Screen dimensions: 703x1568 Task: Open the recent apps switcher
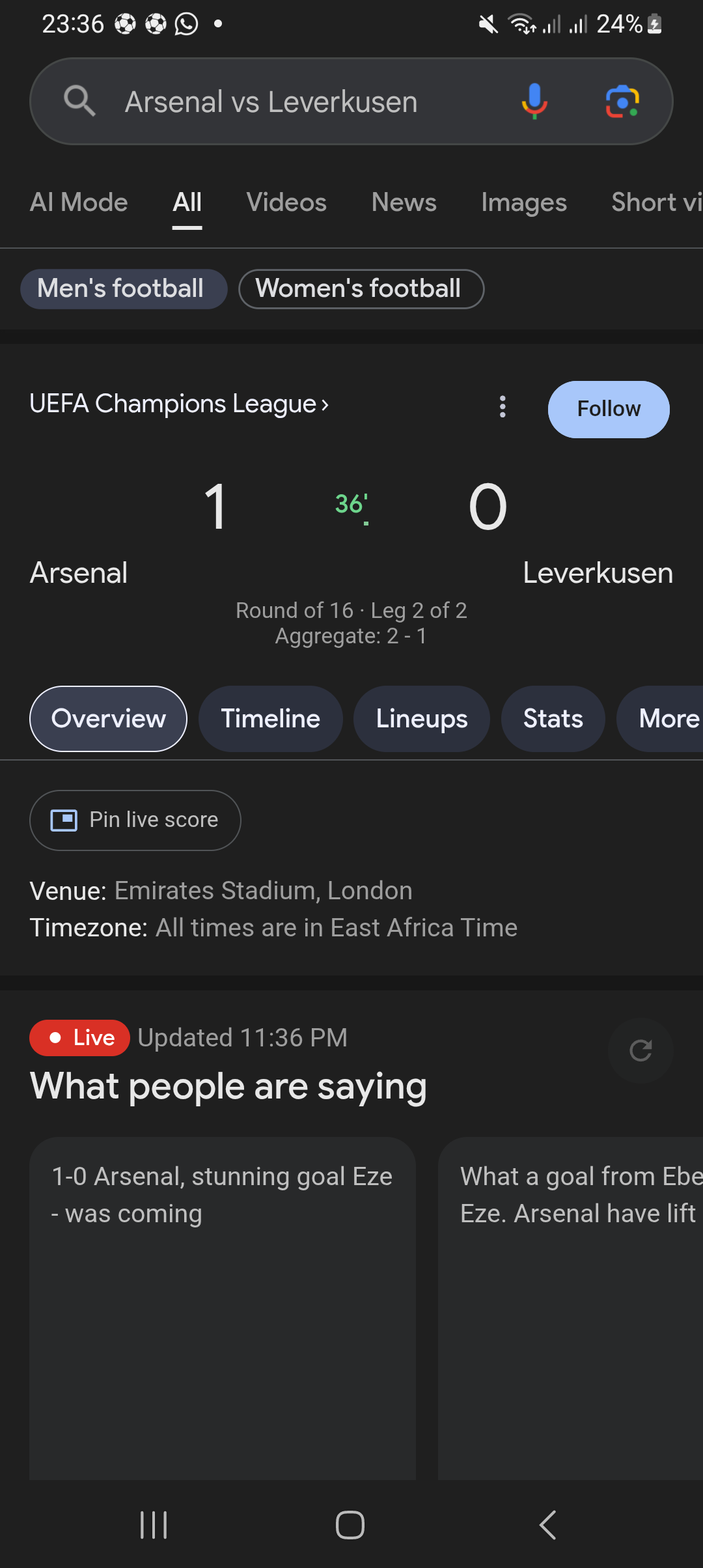pyautogui.click(x=154, y=1525)
